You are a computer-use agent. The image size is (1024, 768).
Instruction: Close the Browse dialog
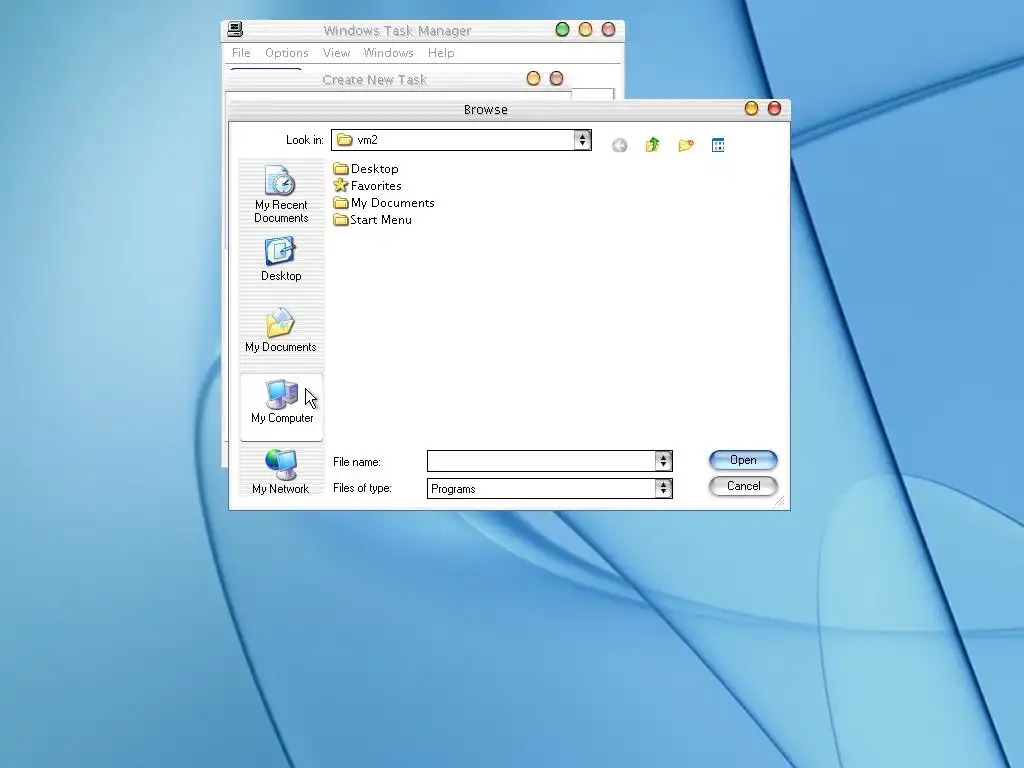[775, 108]
